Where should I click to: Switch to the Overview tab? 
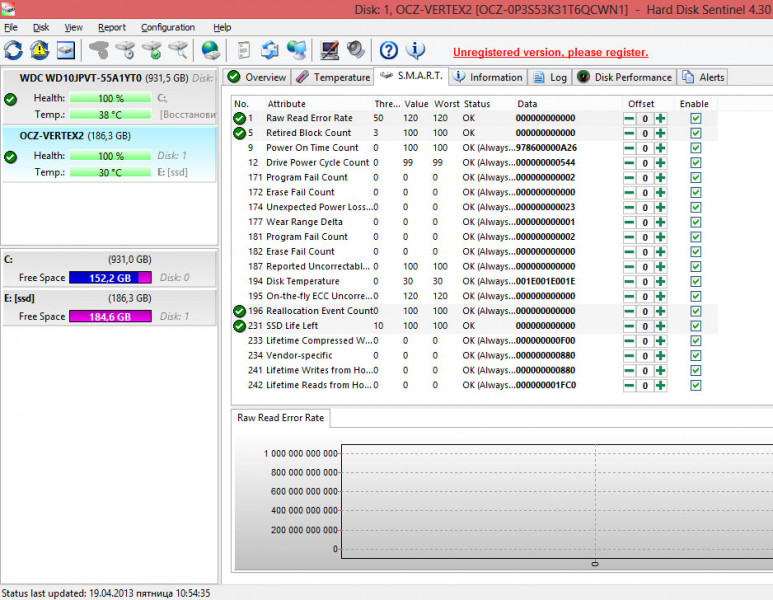click(x=257, y=77)
